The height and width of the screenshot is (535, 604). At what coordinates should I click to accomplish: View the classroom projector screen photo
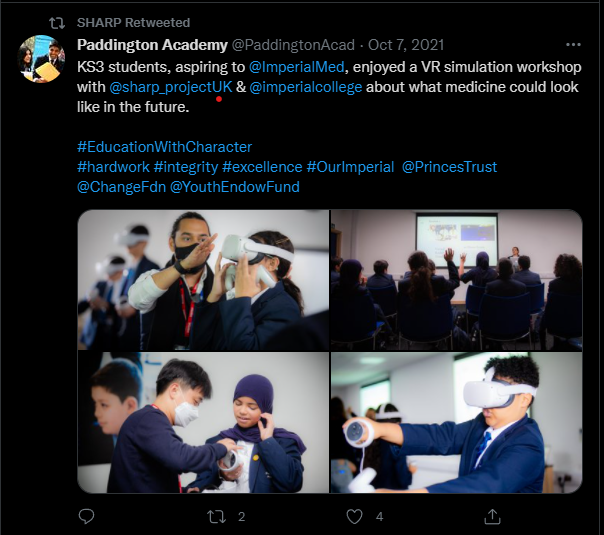click(456, 280)
